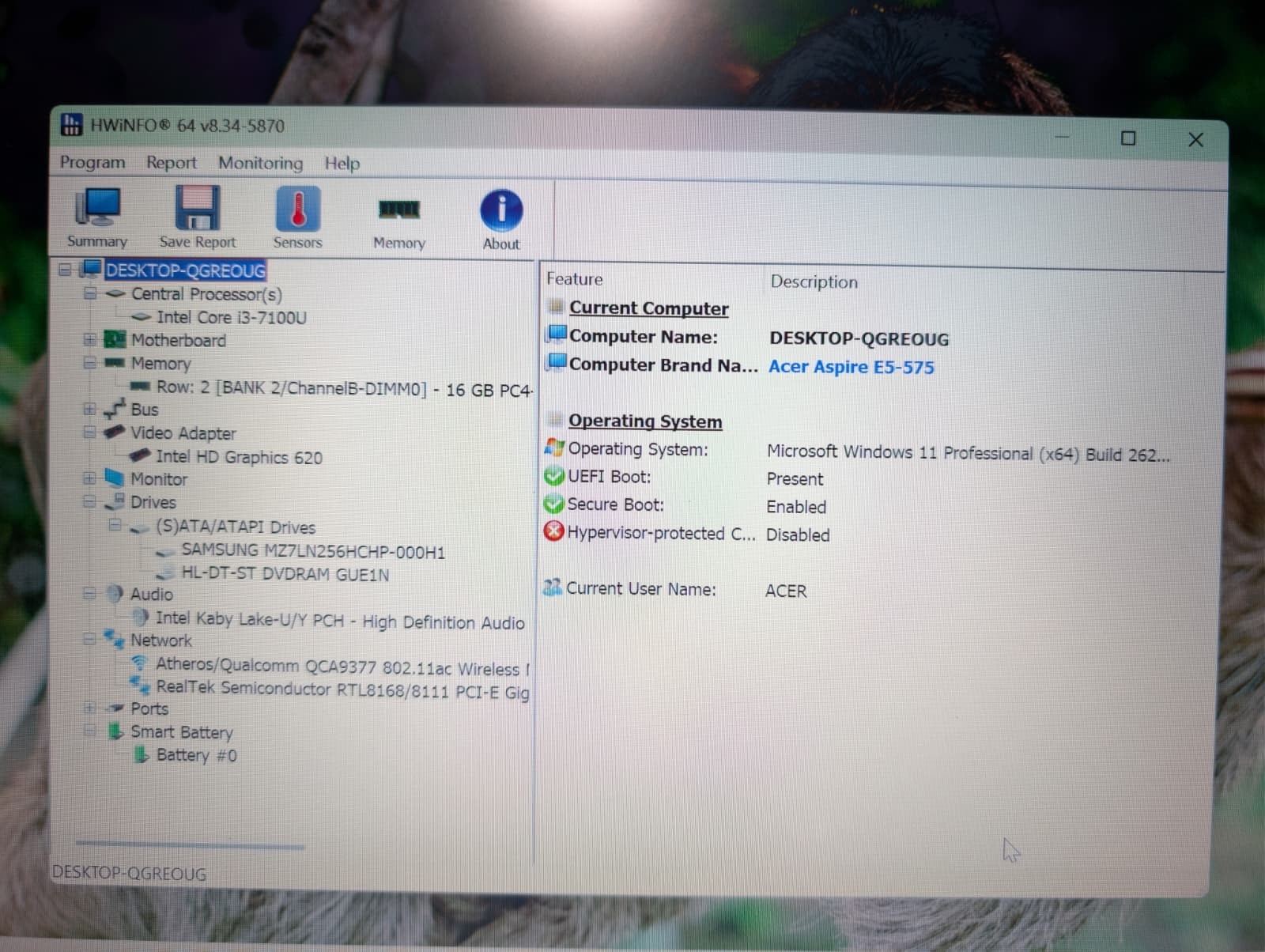Click the Video Adapter tree icon
The width and height of the screenshot is (1265, 952).
(x=115, y=433)
